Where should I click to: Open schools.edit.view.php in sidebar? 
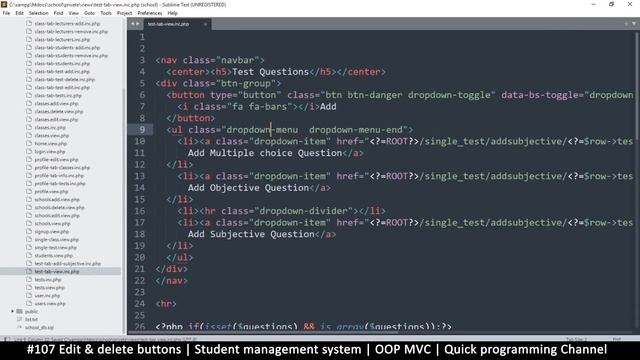coord(57,216)
